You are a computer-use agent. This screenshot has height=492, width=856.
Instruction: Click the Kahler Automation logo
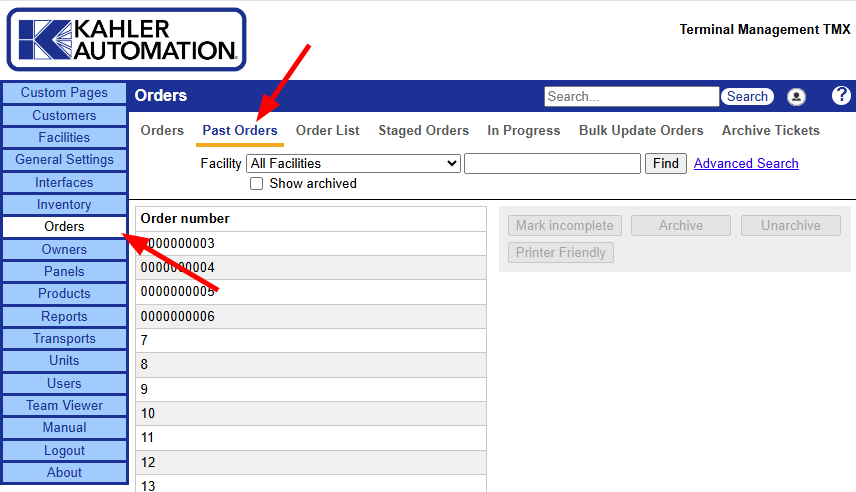pos(126,40)
